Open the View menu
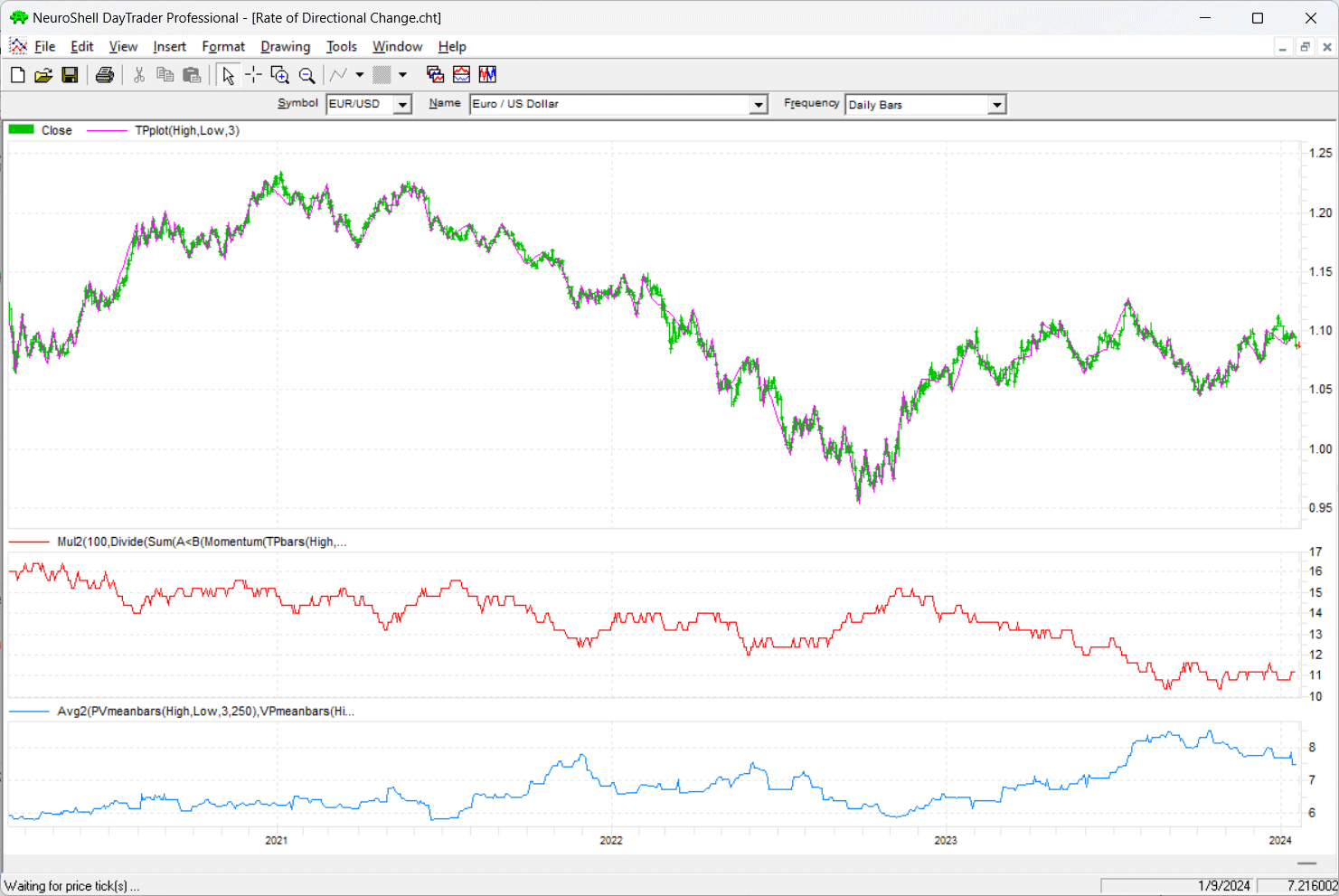Image resolution: width=1339 pixels, height=896 pixels. pyautogui.click(x=124, y=47)
